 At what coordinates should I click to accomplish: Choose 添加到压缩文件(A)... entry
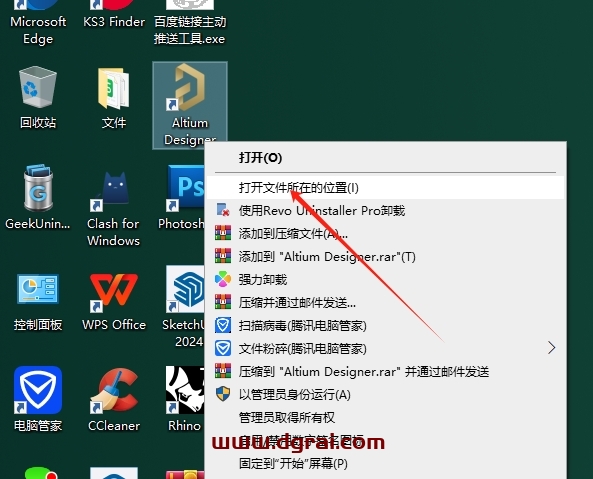pyautogui.click(x=385, y=234)
